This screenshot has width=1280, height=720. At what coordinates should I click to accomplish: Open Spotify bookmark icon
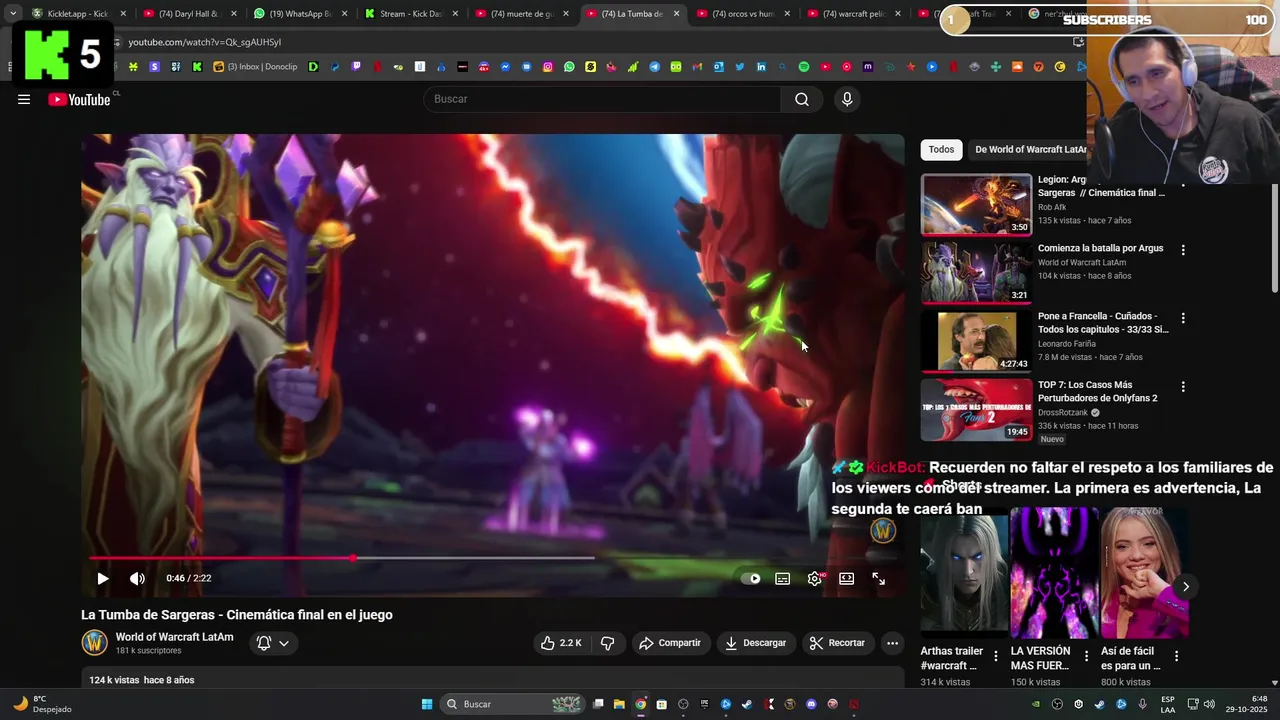click(x=804, y=67)
